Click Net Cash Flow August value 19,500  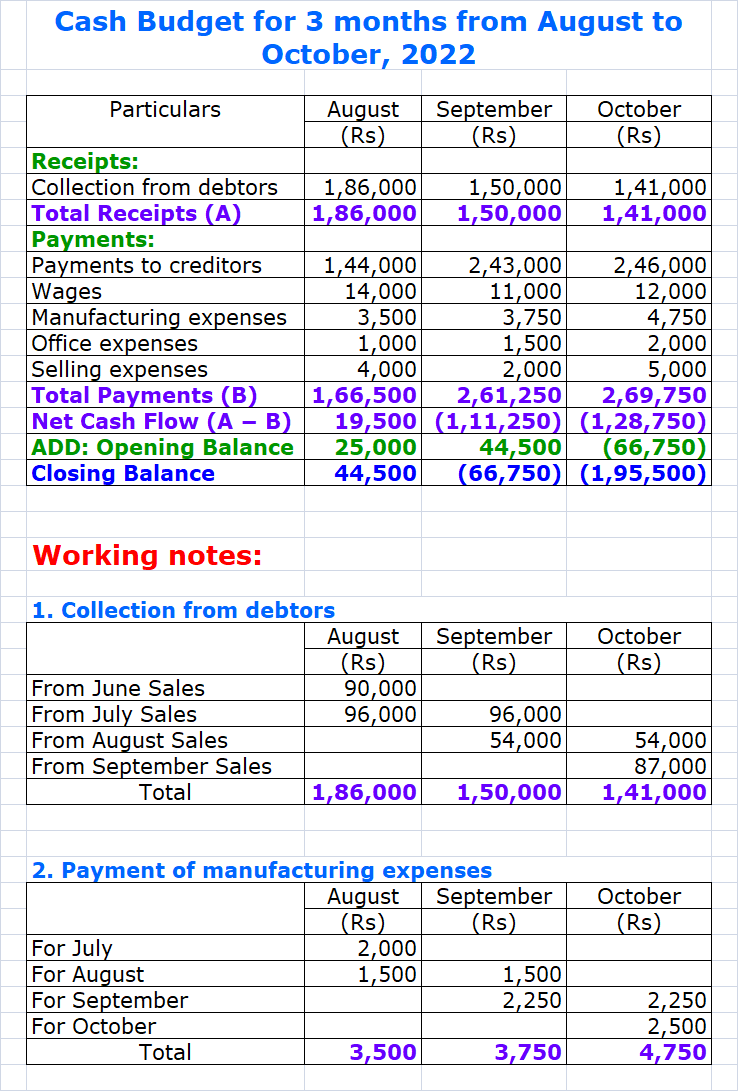376,421
